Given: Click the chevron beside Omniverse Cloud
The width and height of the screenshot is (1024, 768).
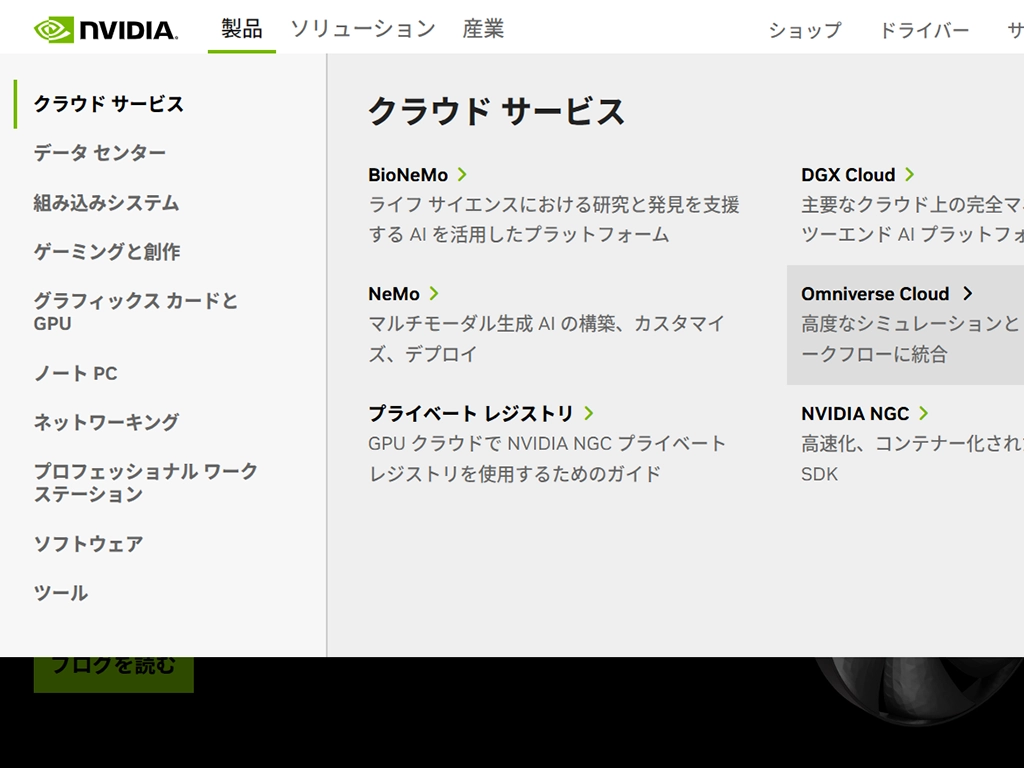Looking at the screenshot, I should click(967, 294).
